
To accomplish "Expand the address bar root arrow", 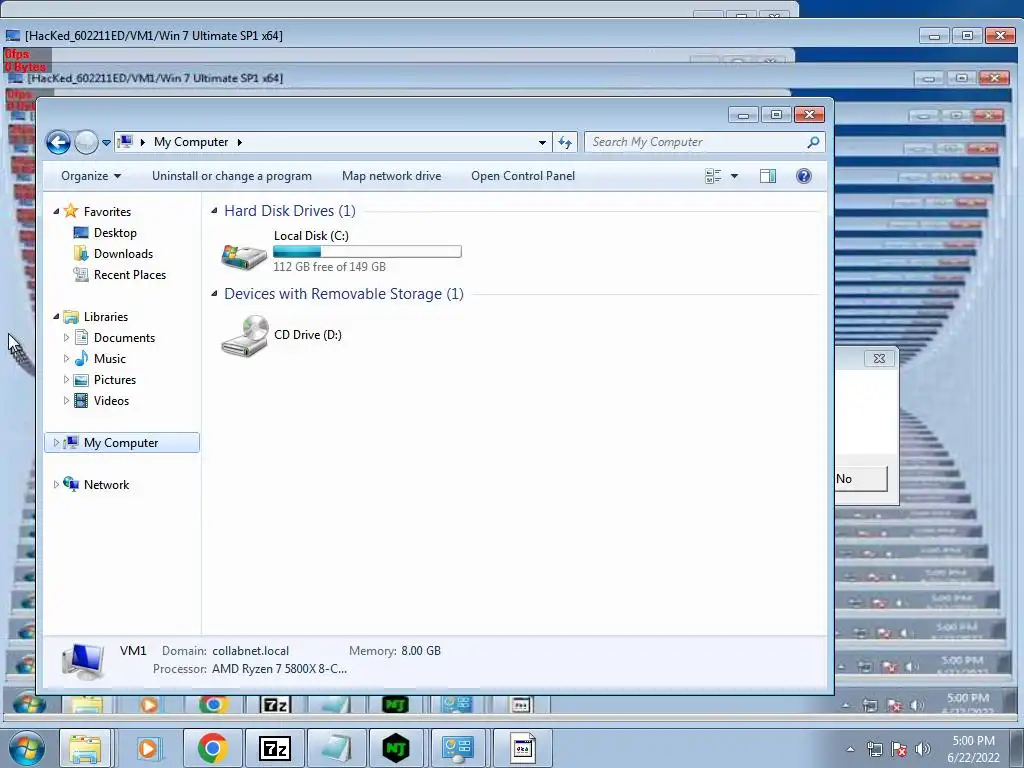I will point(142,142).
